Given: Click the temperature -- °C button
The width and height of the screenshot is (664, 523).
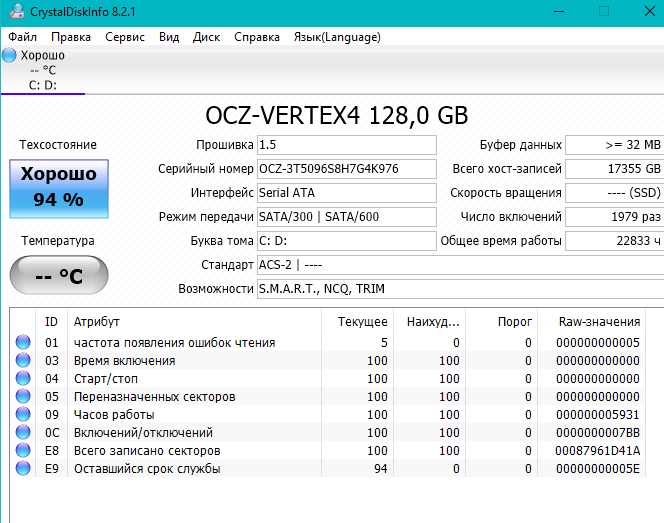Looking at the screenshot, I should 59,275.
